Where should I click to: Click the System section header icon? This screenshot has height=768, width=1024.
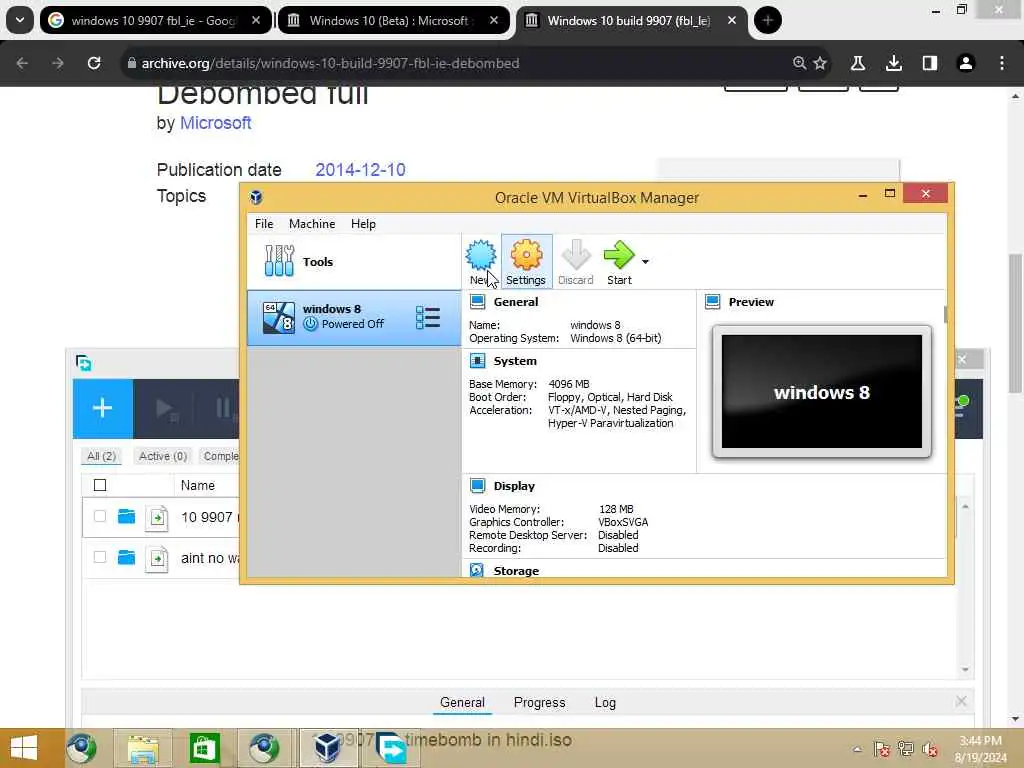coord(477,361)
